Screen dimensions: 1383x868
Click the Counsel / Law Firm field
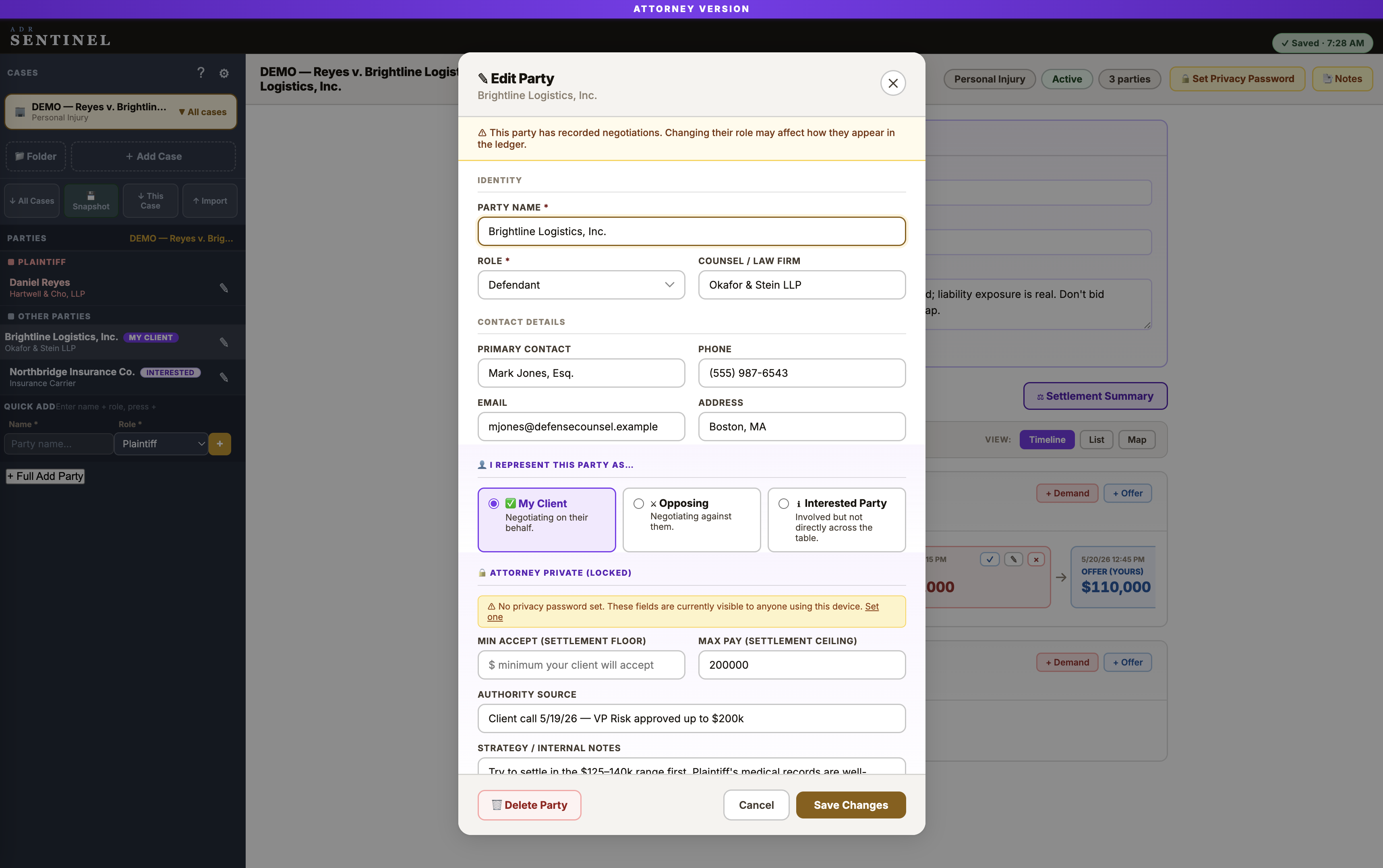801,285
